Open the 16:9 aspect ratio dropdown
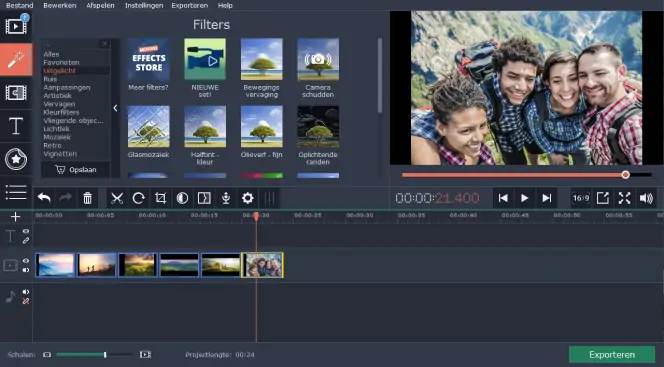664x367 pixels. click(581, 198)
